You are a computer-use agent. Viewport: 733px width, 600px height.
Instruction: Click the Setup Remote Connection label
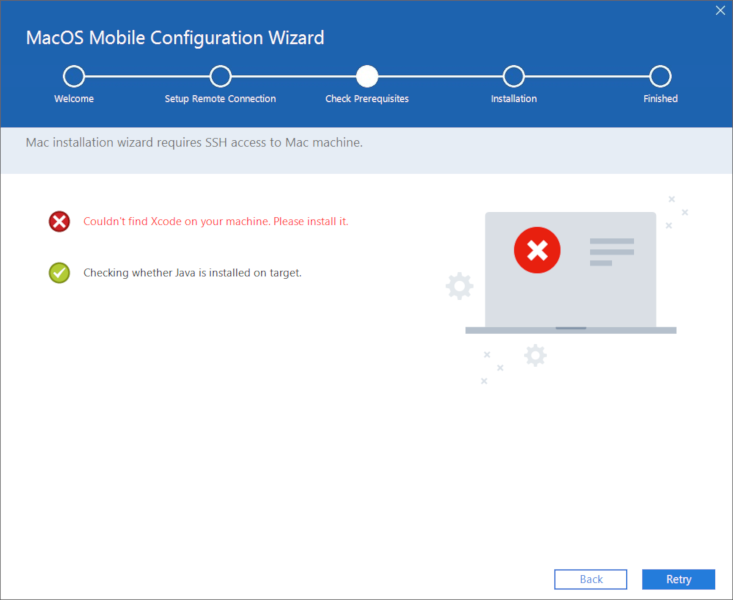(x=220, y=99)
